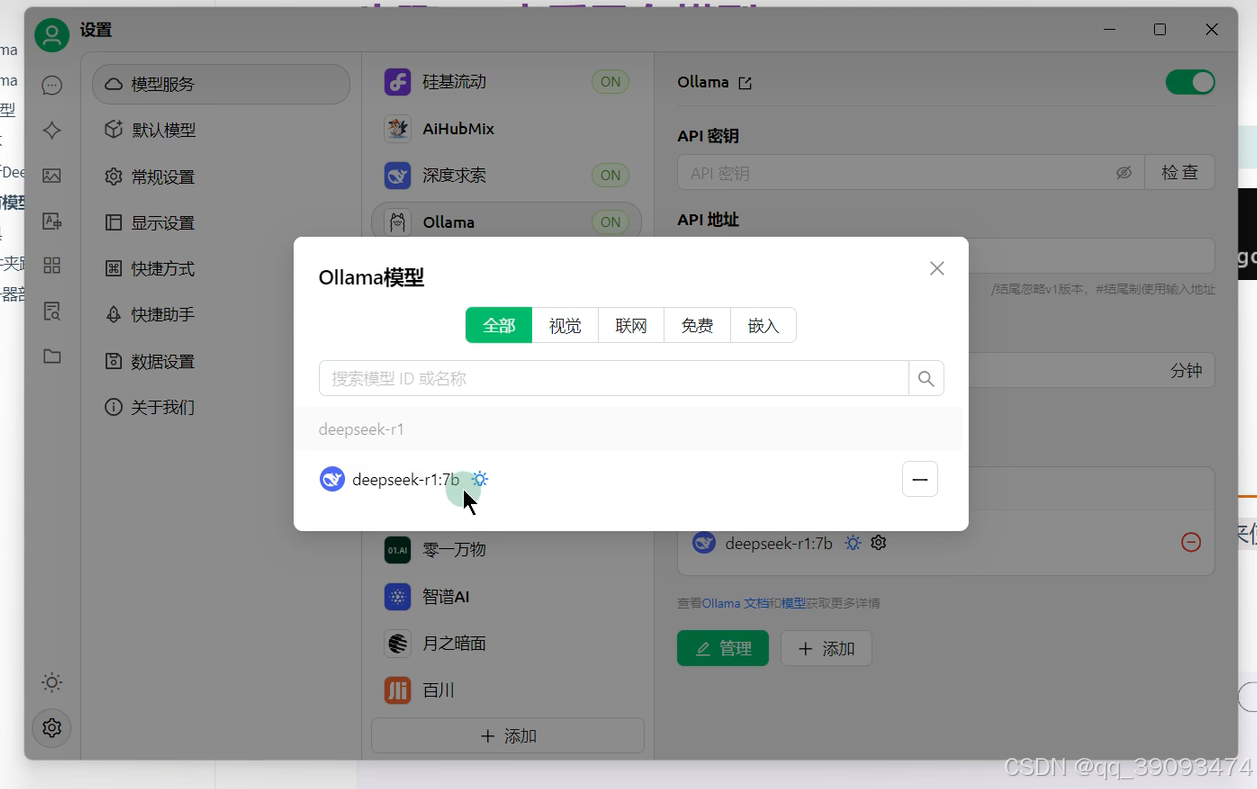
Task: Open 模型服务 settings menu
Action: (x=221, y=84)
